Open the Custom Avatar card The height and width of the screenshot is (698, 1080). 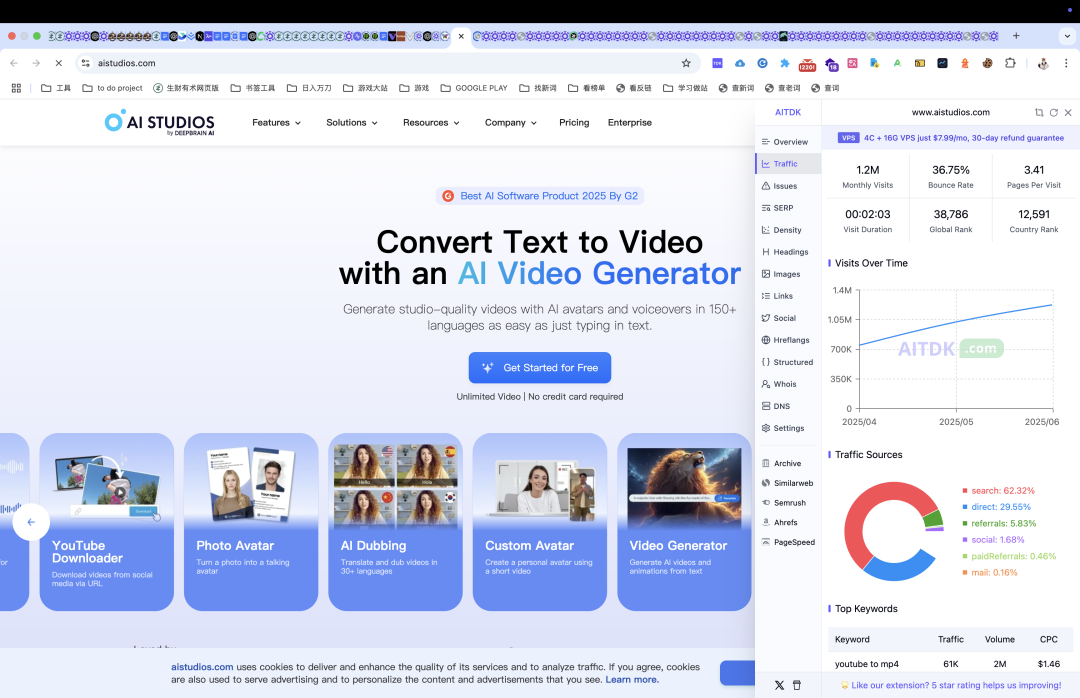[539, 522]
